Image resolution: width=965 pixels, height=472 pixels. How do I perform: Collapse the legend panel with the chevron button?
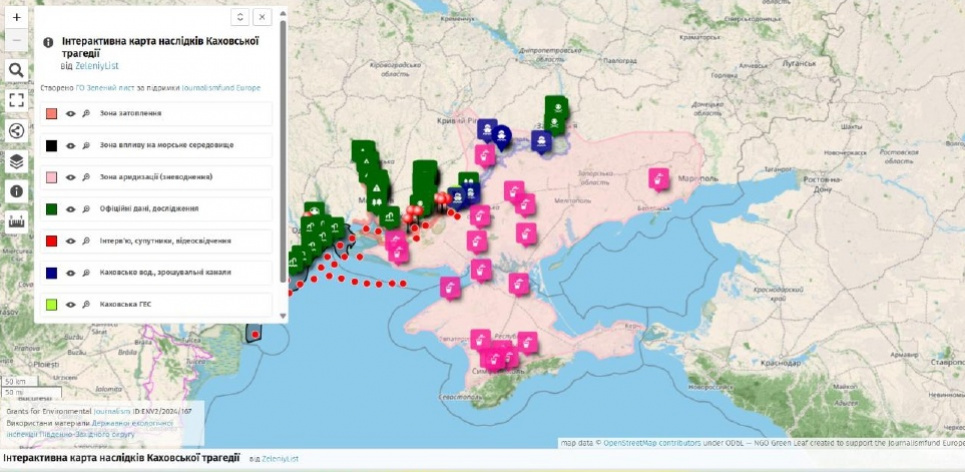coord(239,17)
